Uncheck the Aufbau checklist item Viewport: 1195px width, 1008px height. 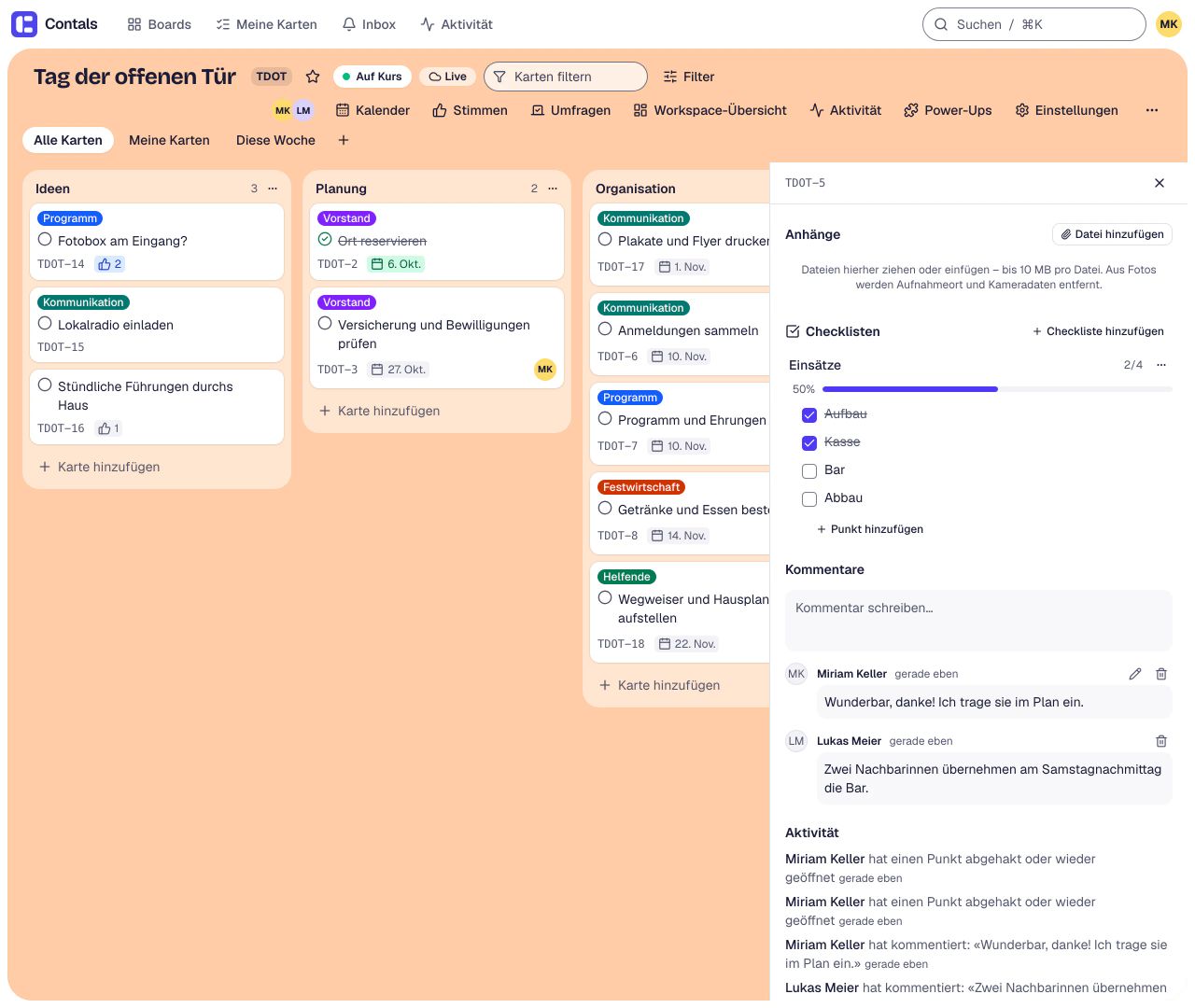coord(809,414)
